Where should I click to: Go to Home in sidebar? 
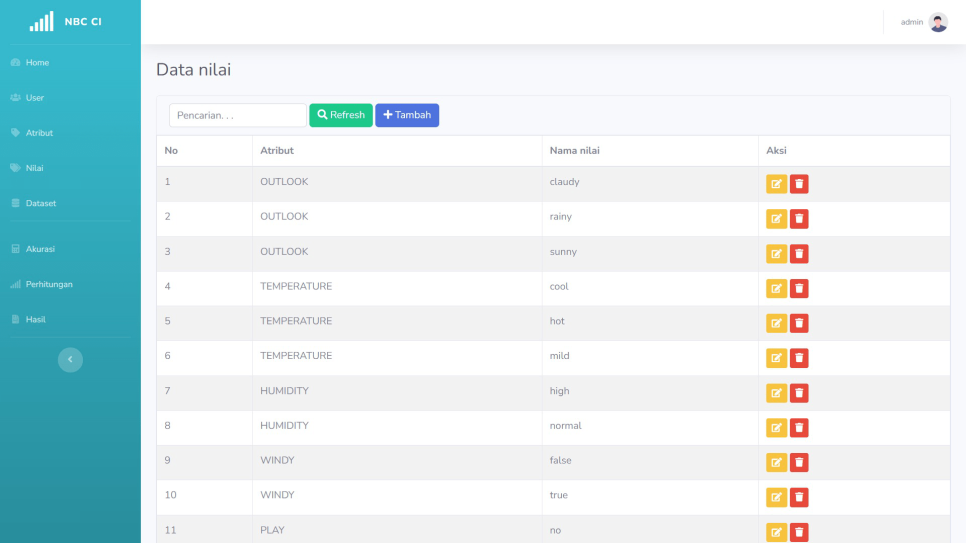point(37,63)
